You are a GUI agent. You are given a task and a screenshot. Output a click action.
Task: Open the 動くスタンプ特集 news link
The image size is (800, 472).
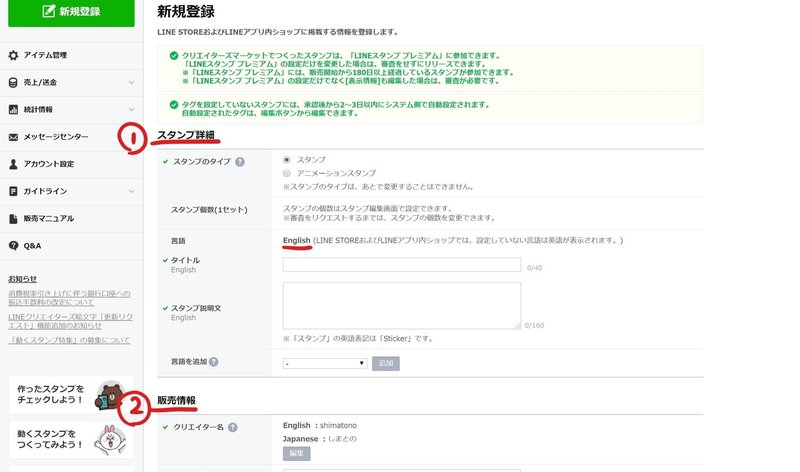(x=69, y=340)
